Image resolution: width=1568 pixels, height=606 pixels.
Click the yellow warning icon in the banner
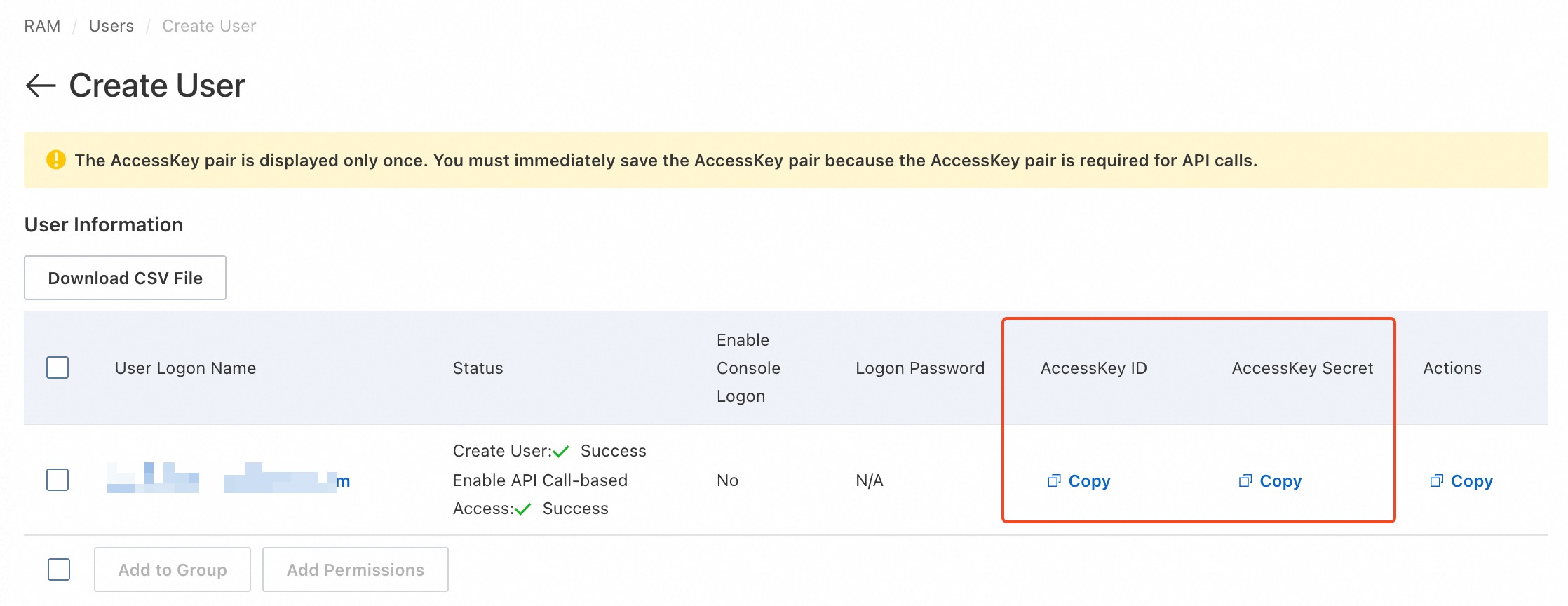pyautogui.click(x=56, y=160)
